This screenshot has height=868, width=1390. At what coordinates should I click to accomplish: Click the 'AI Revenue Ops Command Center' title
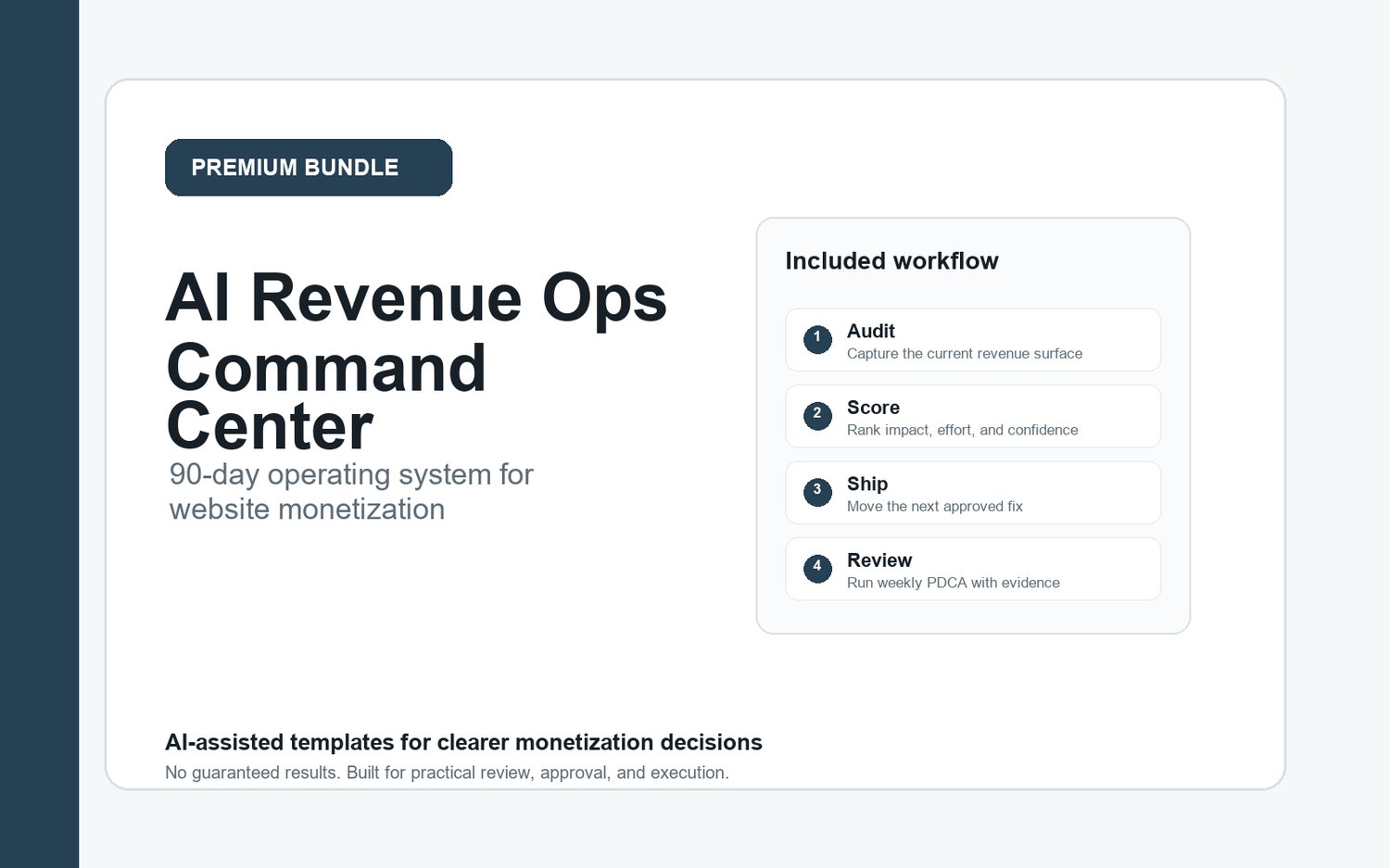pos(416,360)
